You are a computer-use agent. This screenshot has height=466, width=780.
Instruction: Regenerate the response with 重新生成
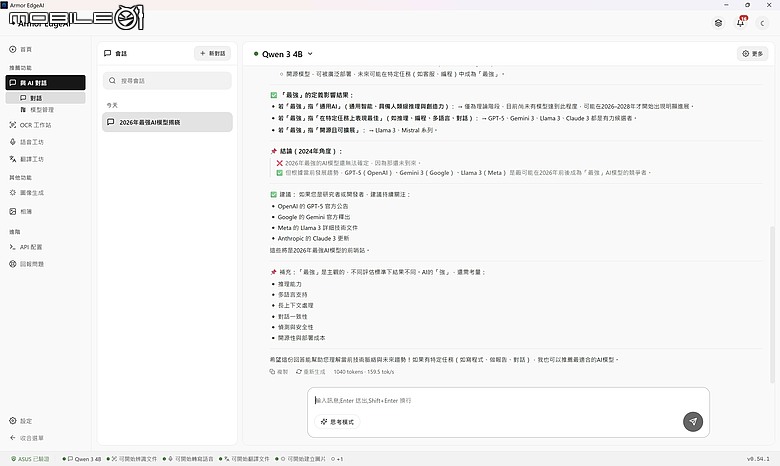pyautogui.click(x=310, y=372)
